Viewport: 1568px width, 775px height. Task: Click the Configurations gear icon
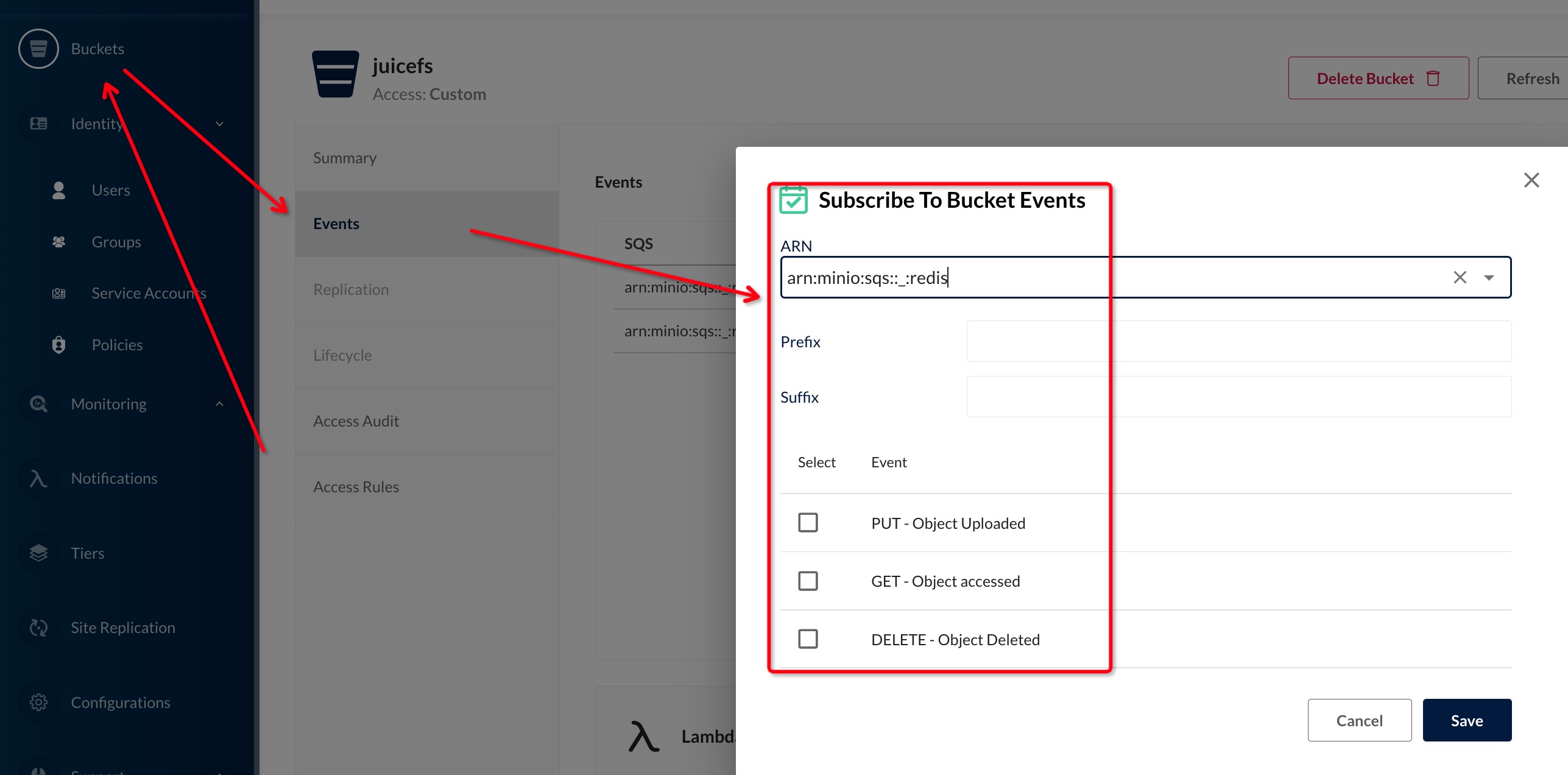38,702
